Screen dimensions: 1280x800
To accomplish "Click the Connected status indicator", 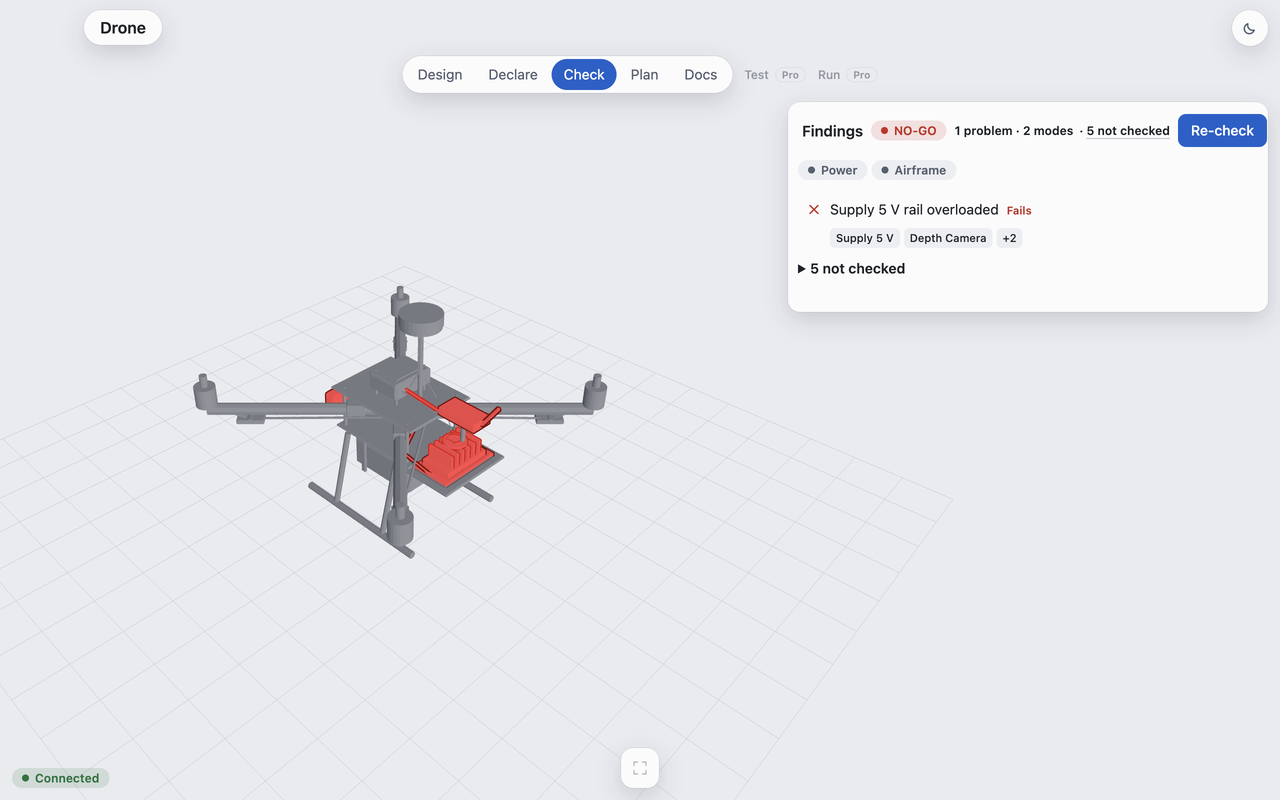I will click(61, 778).
